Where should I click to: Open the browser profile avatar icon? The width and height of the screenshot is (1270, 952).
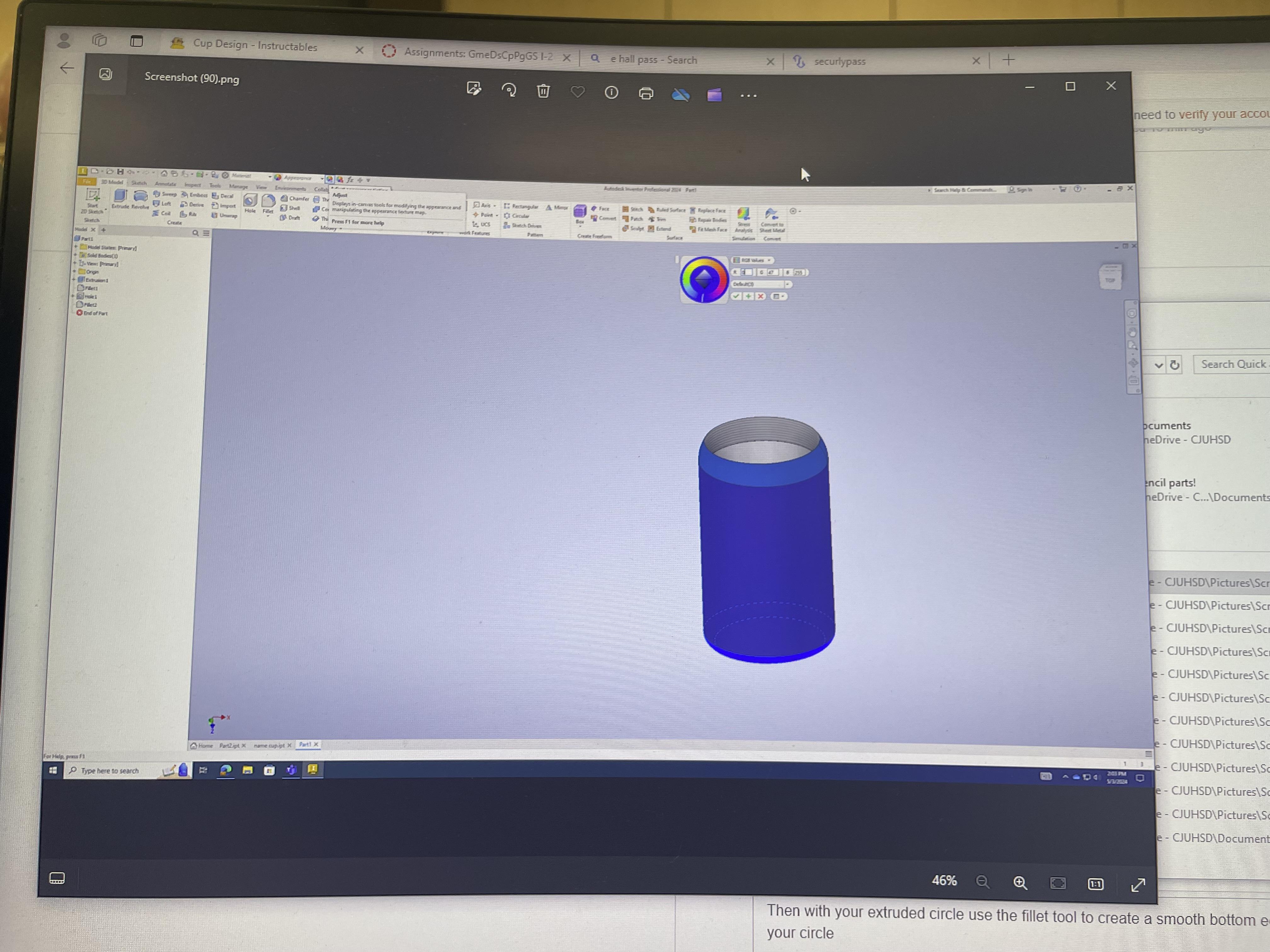pyautogui.click(x=64, y=40)
